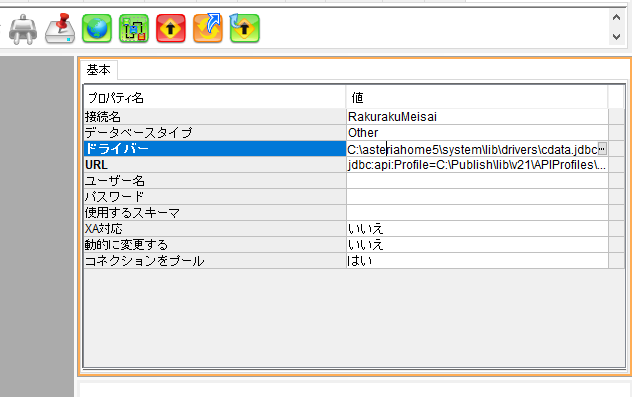Click the green icon with up arrow
The image size is (632, 397).
[245, 28]
